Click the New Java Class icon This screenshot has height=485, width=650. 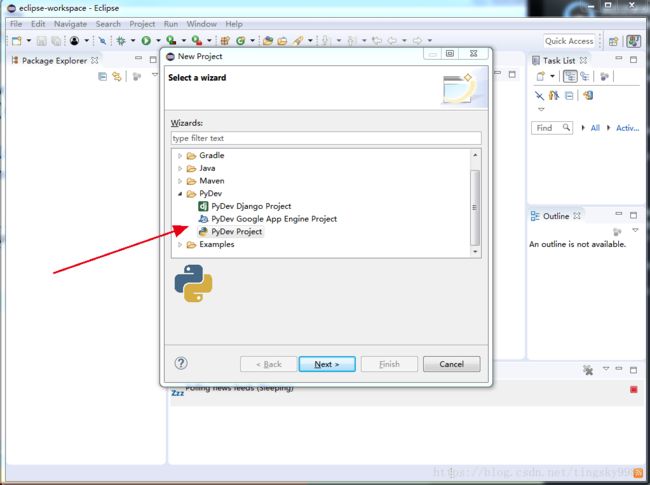(240, 41)
